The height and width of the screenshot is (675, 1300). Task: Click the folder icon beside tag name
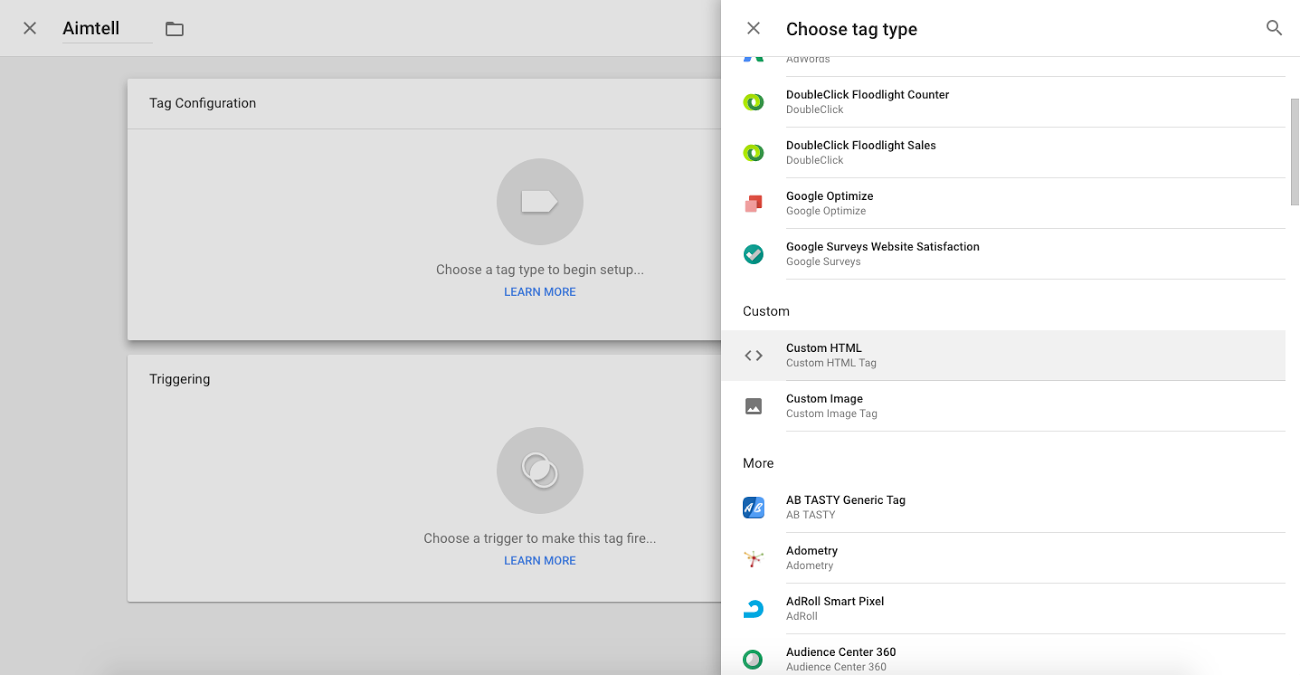point(175,29)
